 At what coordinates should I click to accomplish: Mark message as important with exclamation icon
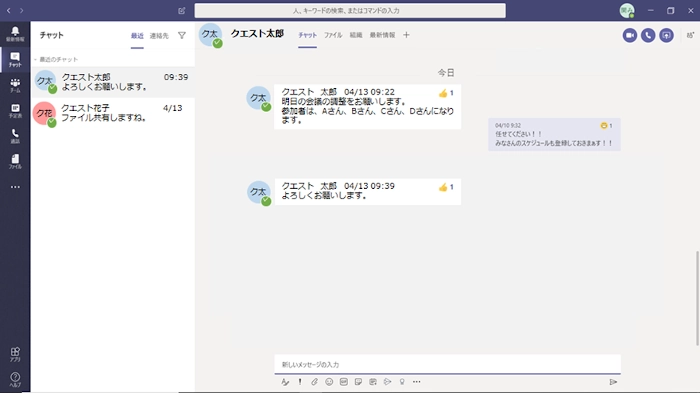pyautogui.click(x=300, y=382)
